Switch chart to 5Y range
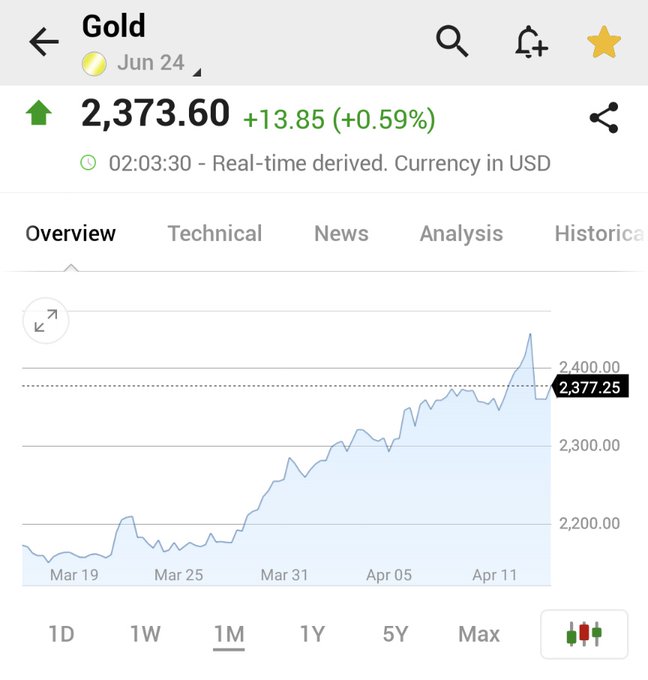648x680 pixels. pos(395,634)
